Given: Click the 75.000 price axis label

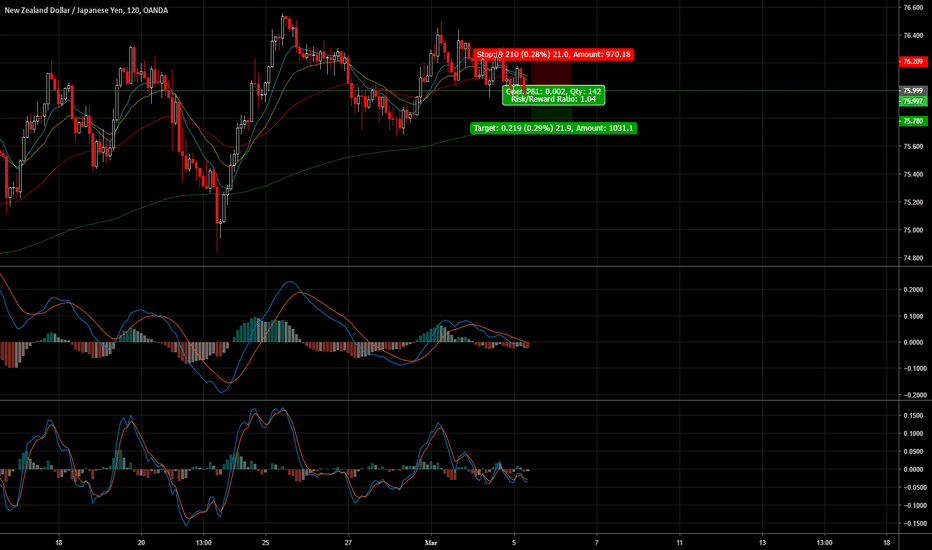Looking at the screenshot, I should (x=913, y=230).
